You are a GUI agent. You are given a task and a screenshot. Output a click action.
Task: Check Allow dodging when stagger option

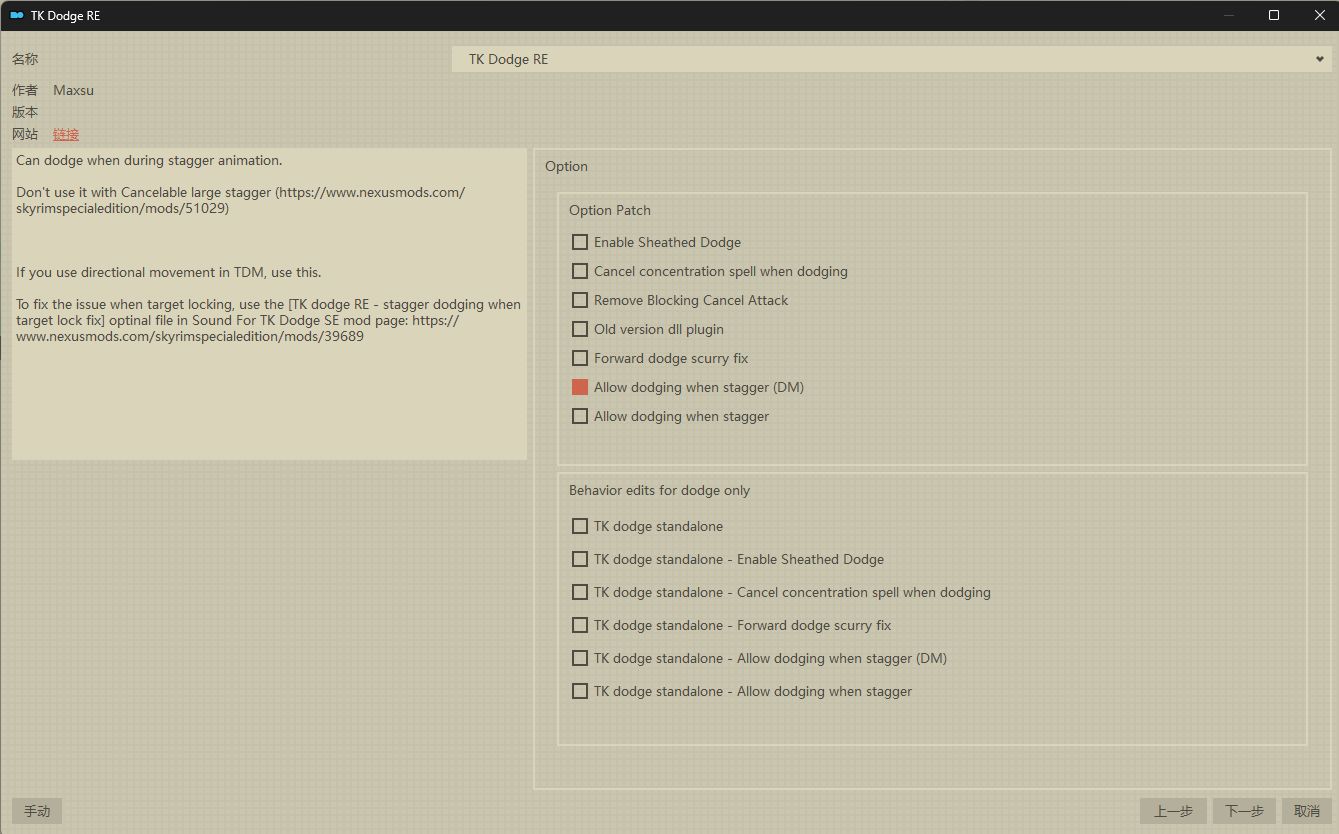point(580,416)
